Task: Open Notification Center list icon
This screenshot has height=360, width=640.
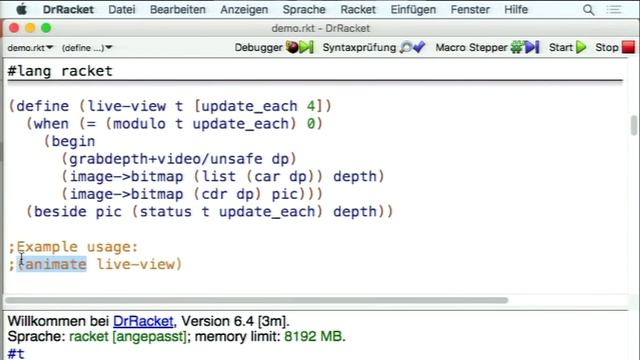Action: click(x=613, y=9)
